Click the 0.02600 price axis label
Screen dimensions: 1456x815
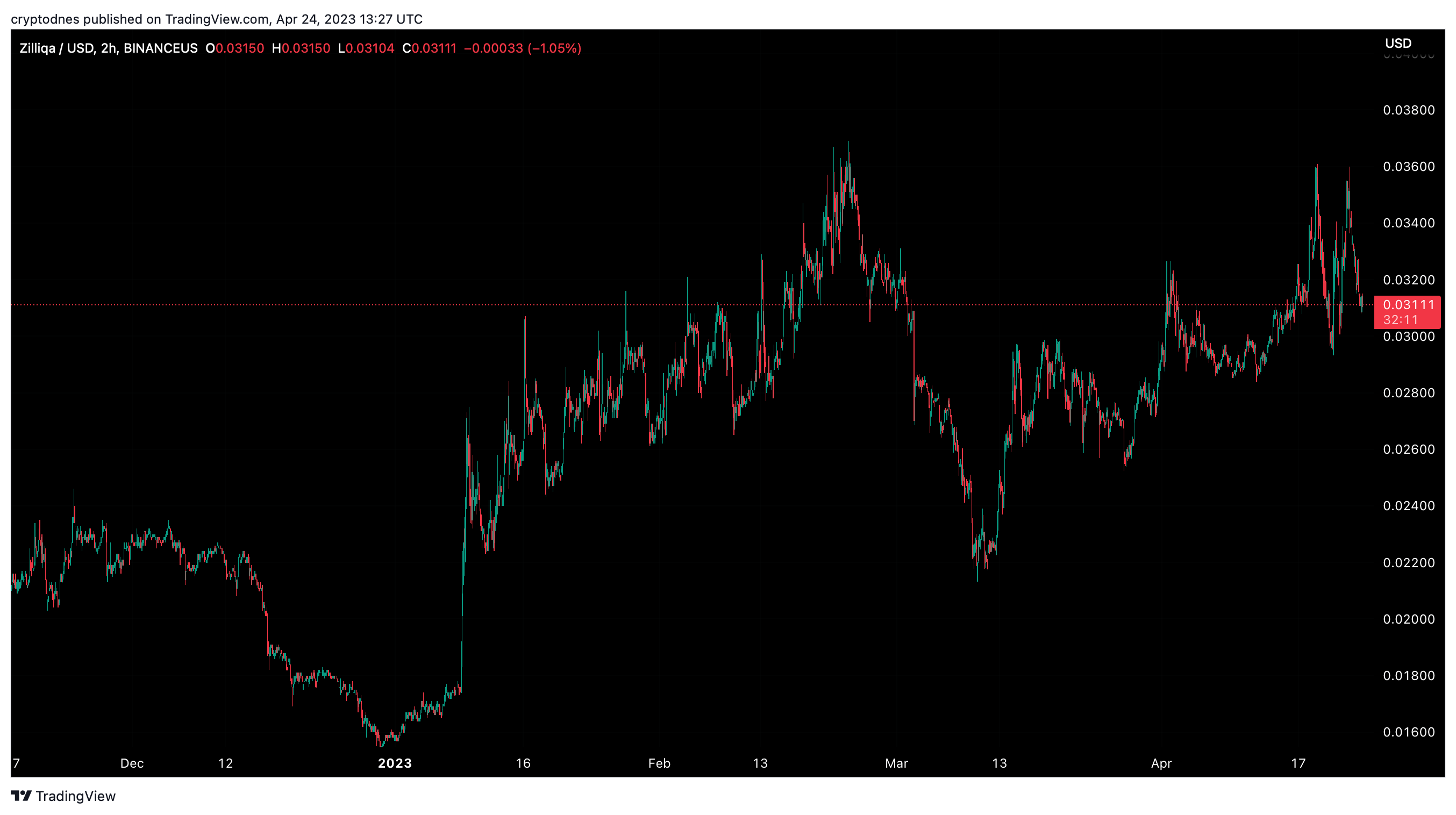1409,449
